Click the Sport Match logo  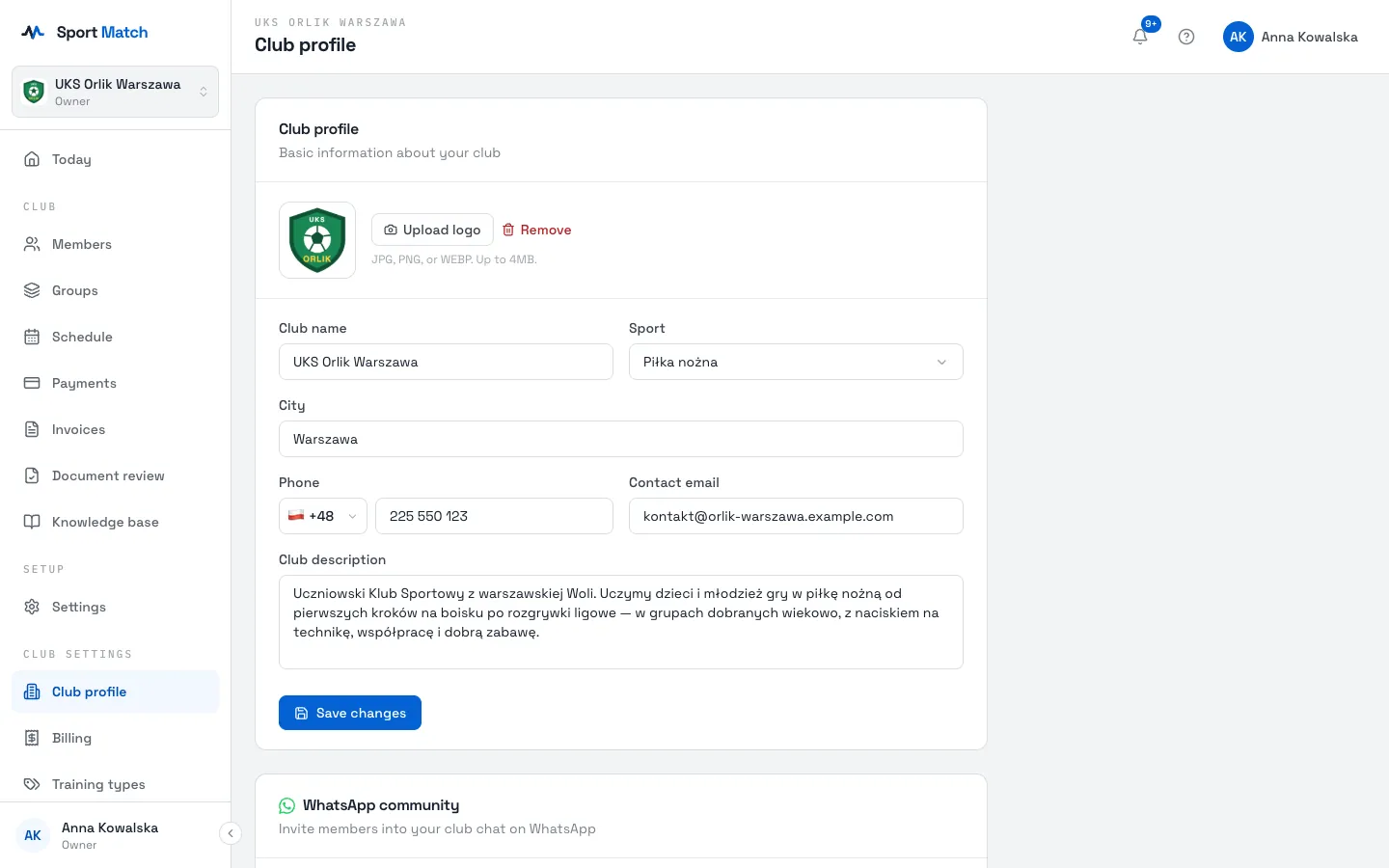point(85,32)
